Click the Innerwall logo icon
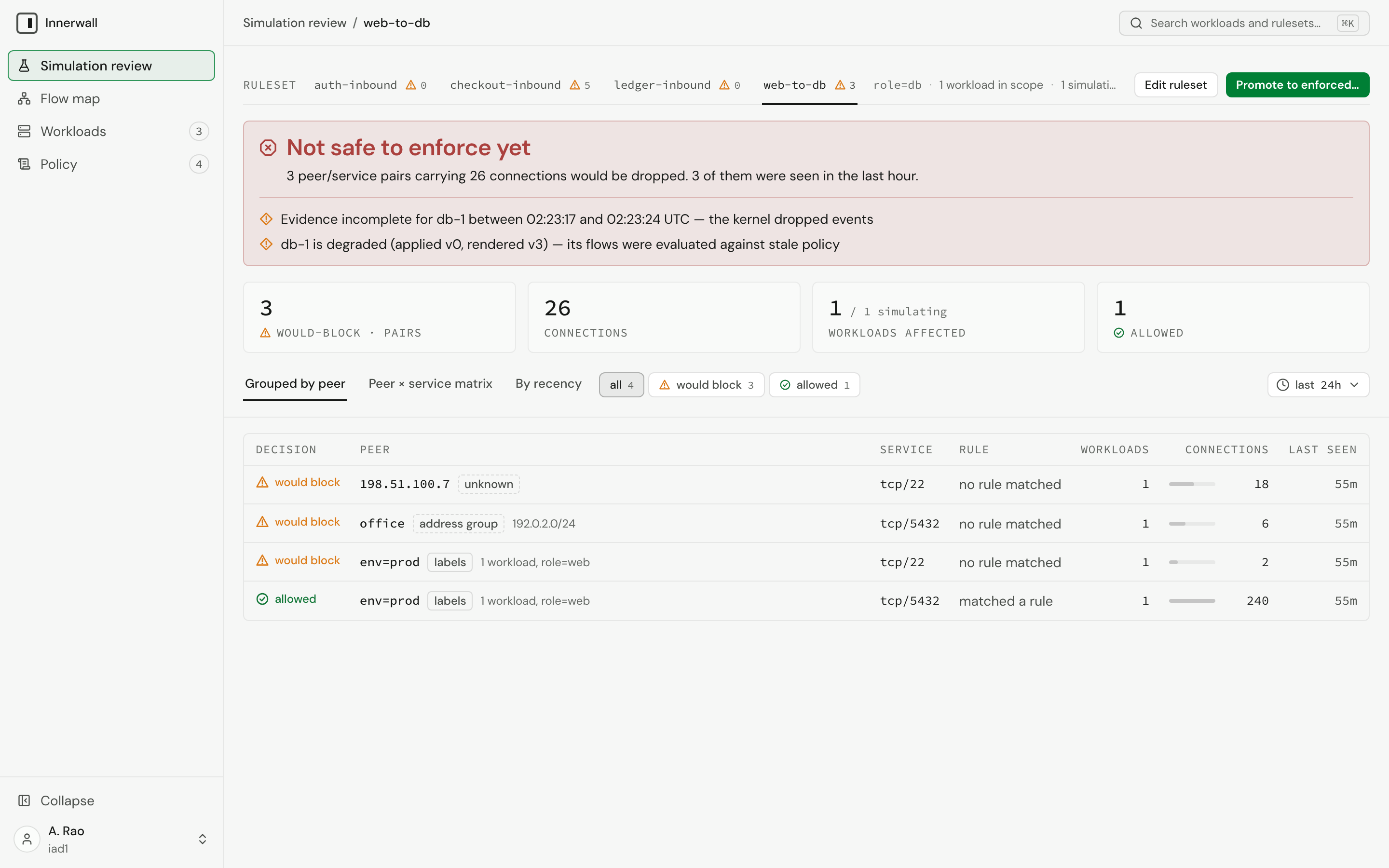 click(x=27, y=23)
